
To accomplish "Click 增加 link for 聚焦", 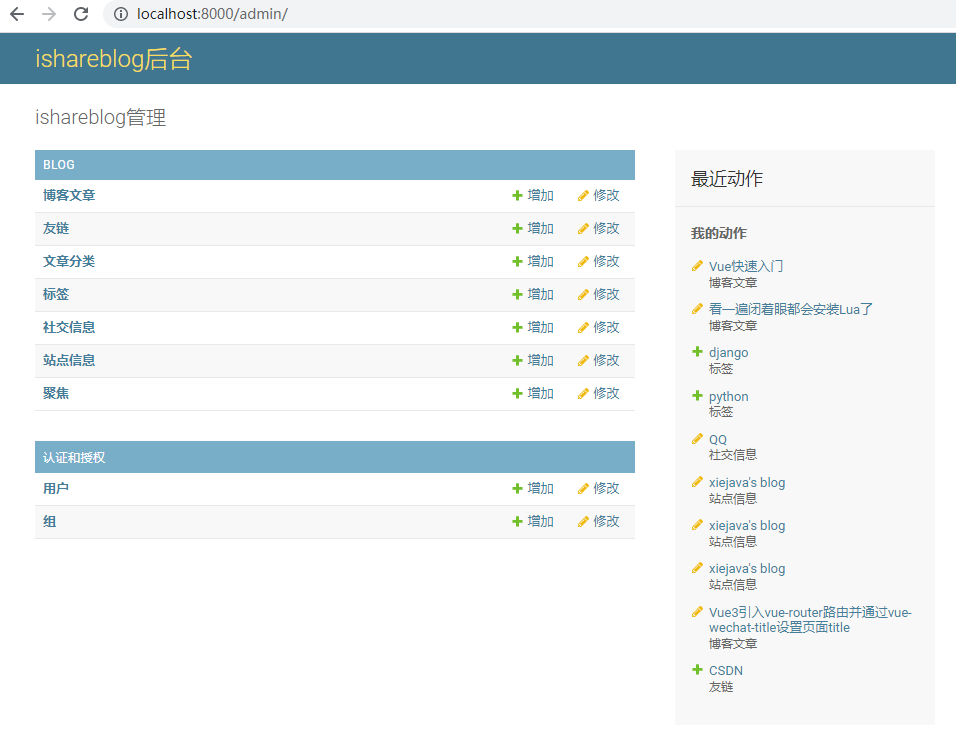I will 540,393.
